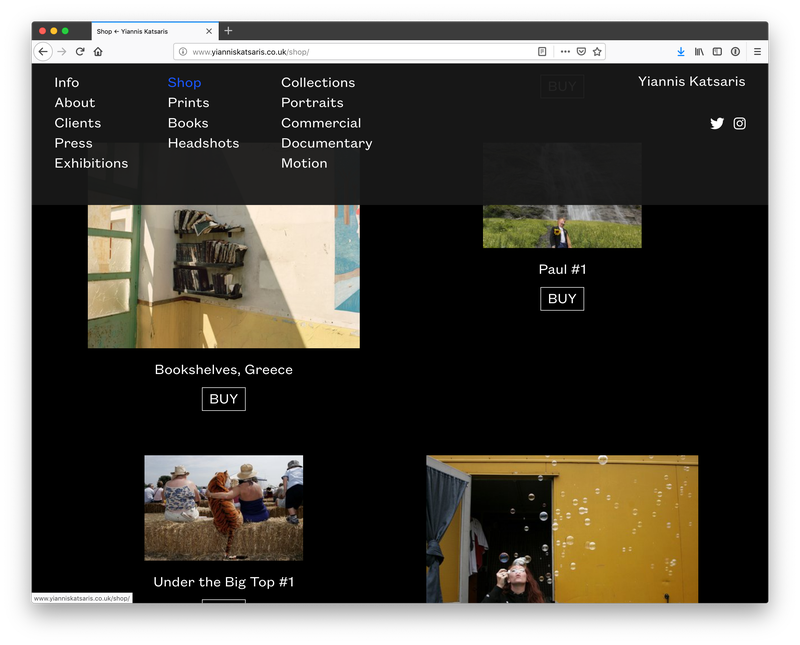Buy the Bookshelves, Greece print
Image resolution: width=800 pixels, height=645 pixels.
coord(223,399)
